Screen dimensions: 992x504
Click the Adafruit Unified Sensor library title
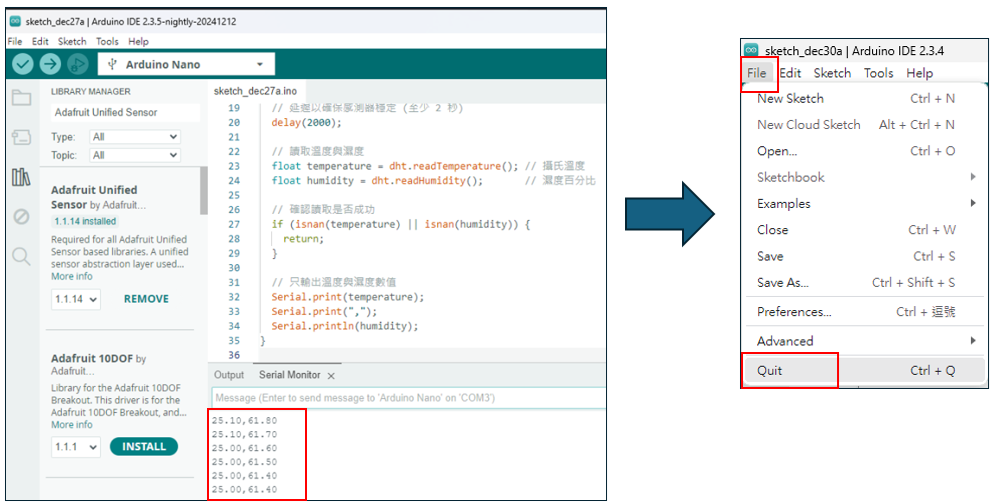tap(94, 197)
